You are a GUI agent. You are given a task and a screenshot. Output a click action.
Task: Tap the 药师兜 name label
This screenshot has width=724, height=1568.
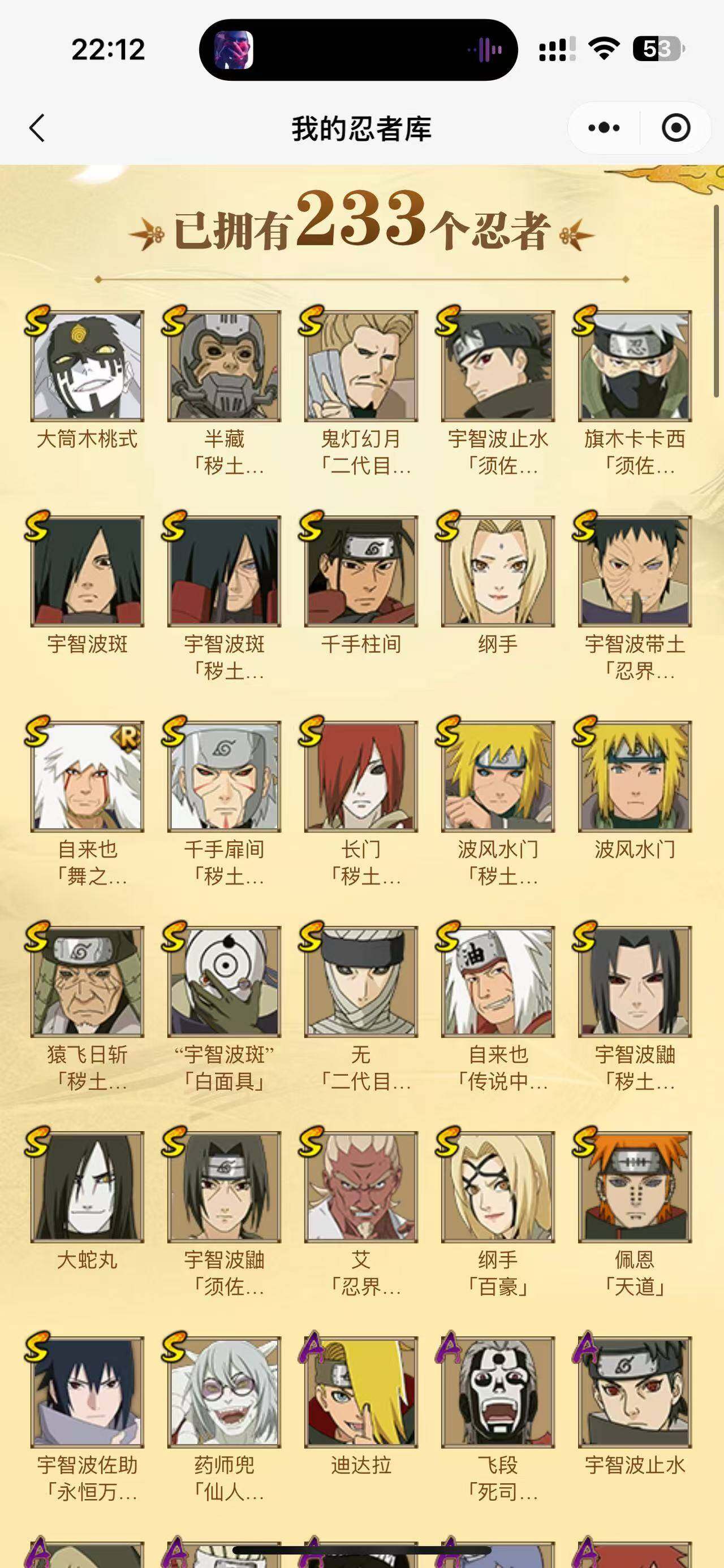[x=224, y=1465]
